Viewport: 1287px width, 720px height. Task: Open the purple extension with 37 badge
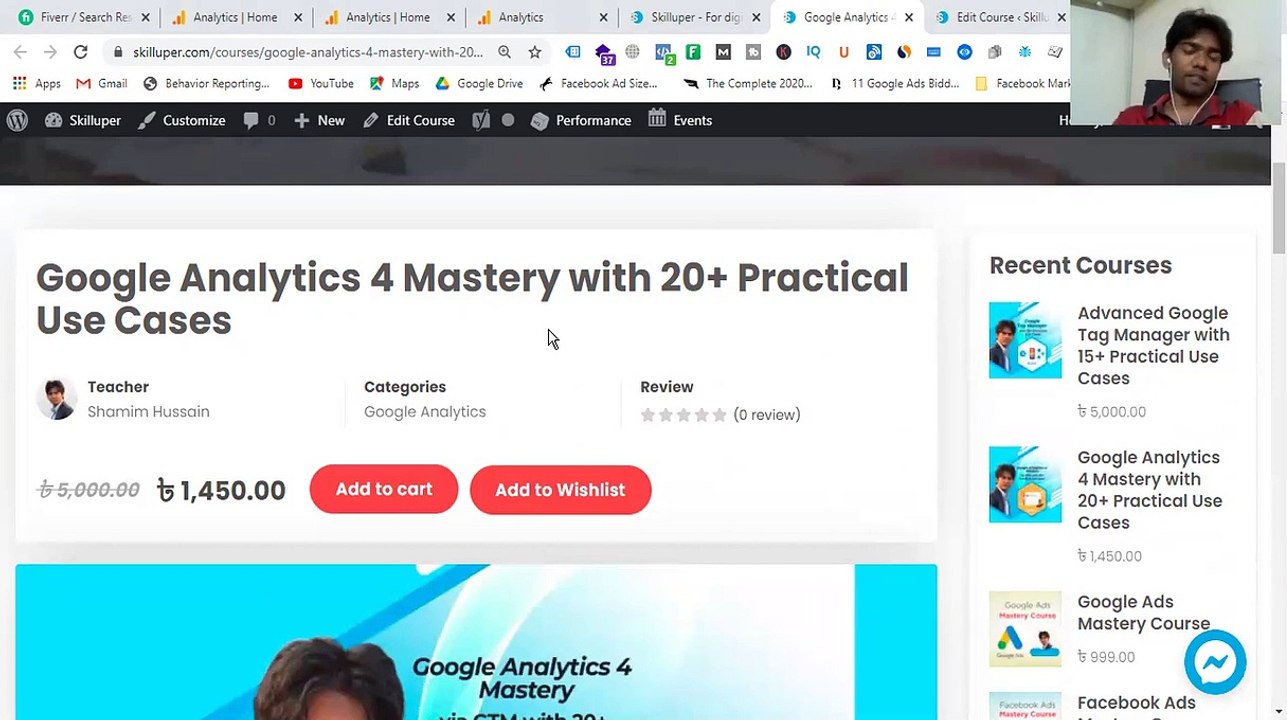604,53
